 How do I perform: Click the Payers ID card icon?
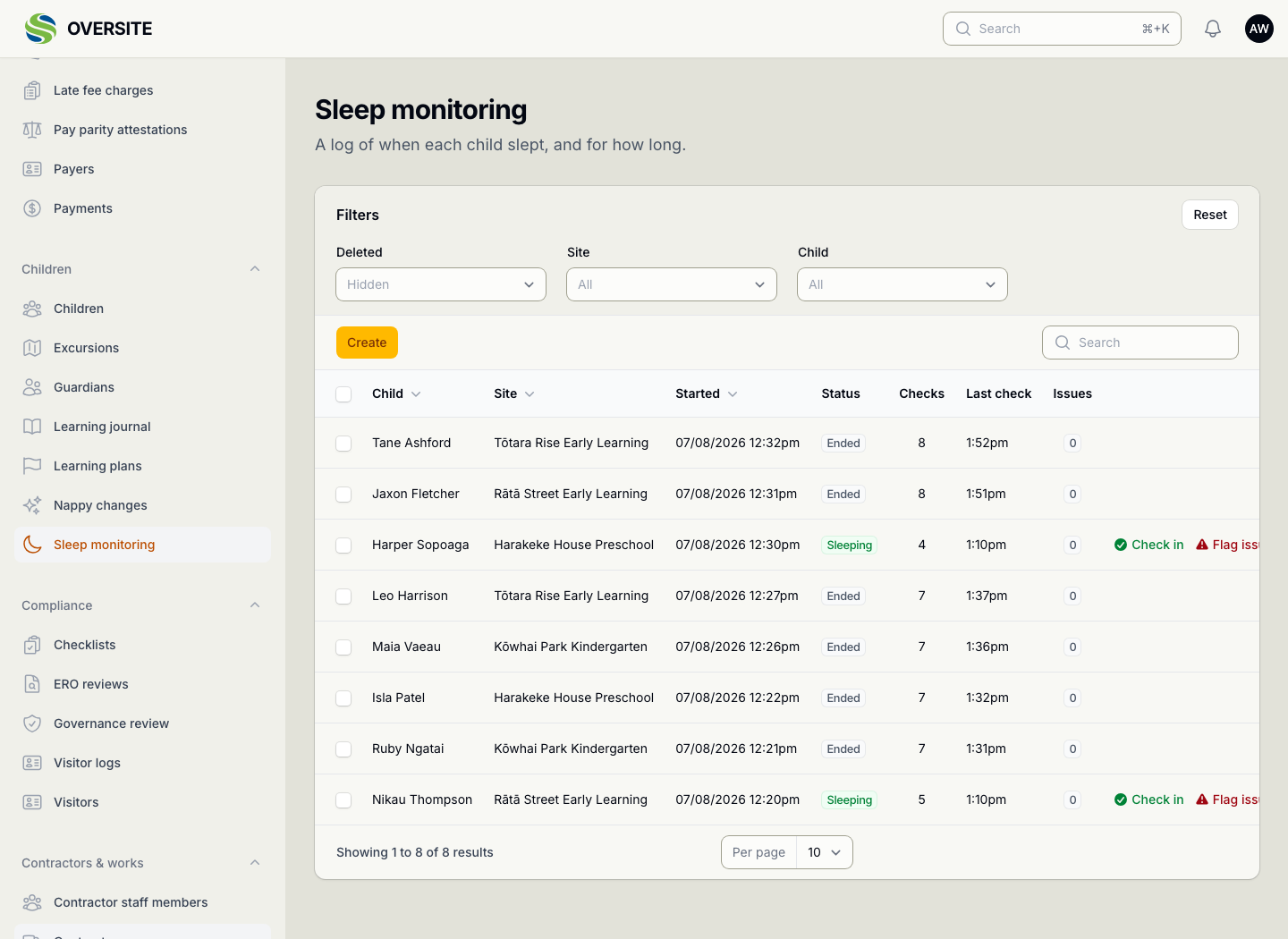[32, 169]
